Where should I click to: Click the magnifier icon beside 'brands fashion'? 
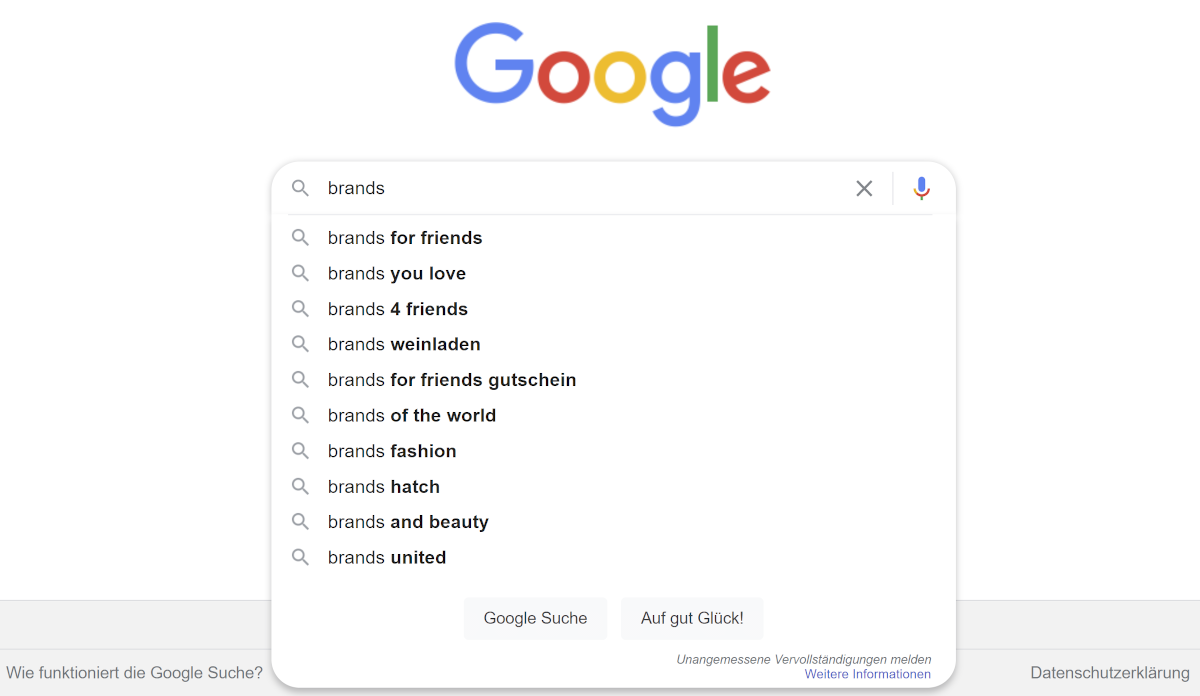point(301,451)
